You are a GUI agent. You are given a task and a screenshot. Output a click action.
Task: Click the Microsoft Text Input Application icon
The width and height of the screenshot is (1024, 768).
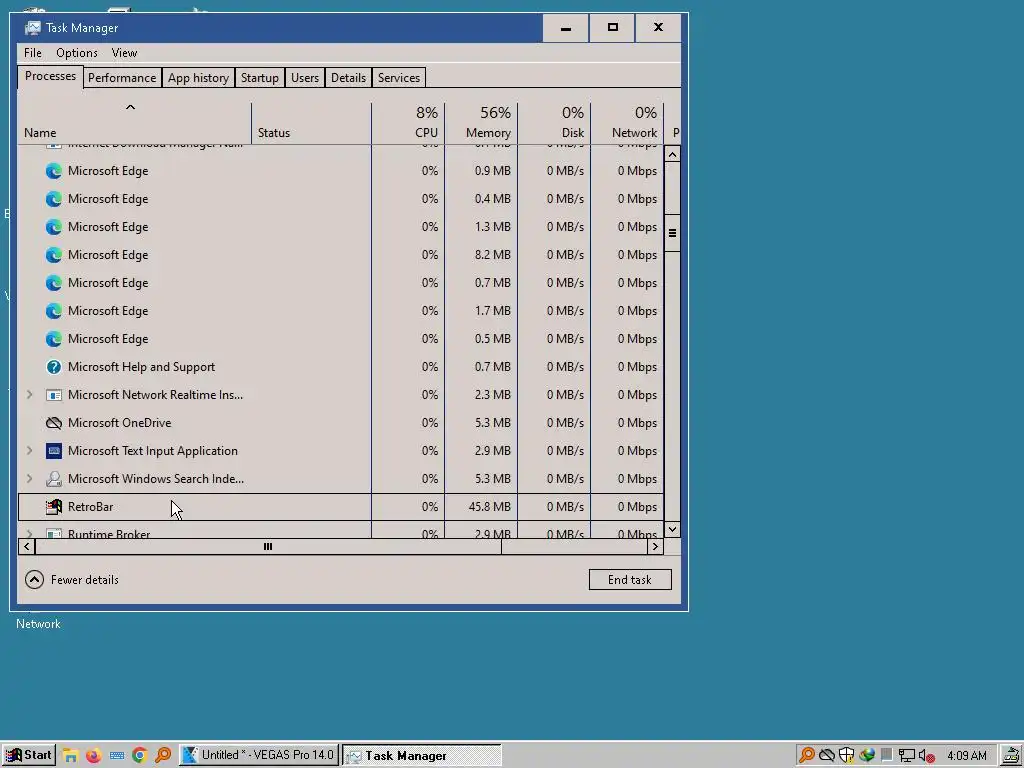[x=54, y=451]
